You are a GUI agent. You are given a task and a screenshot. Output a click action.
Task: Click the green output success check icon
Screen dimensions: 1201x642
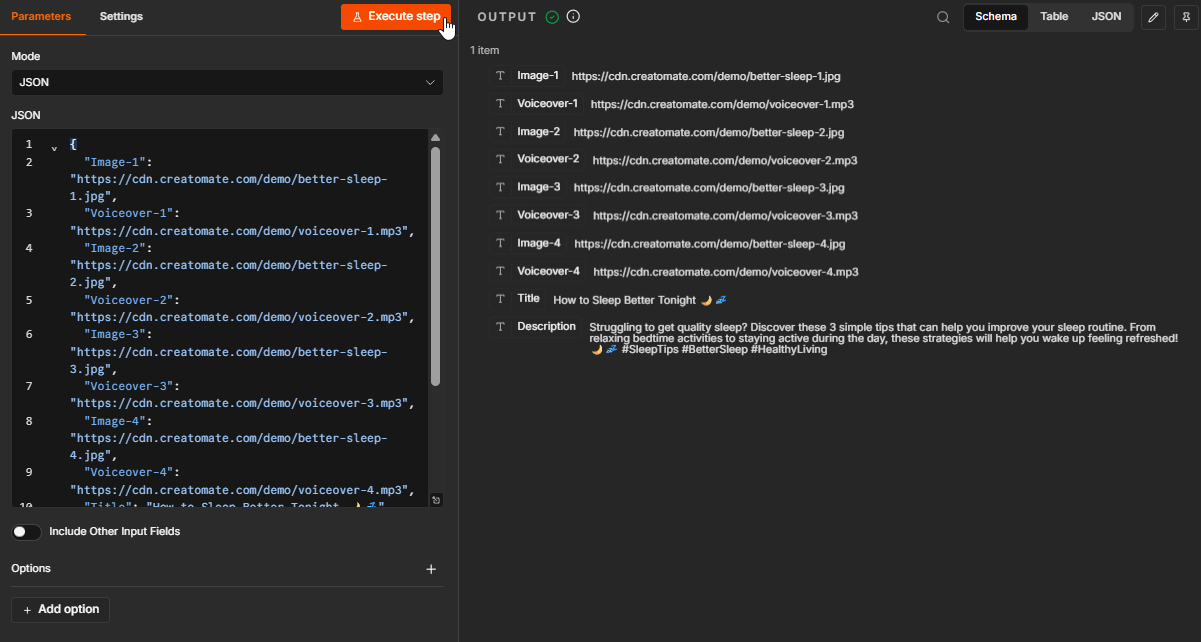tap(552, 17)
